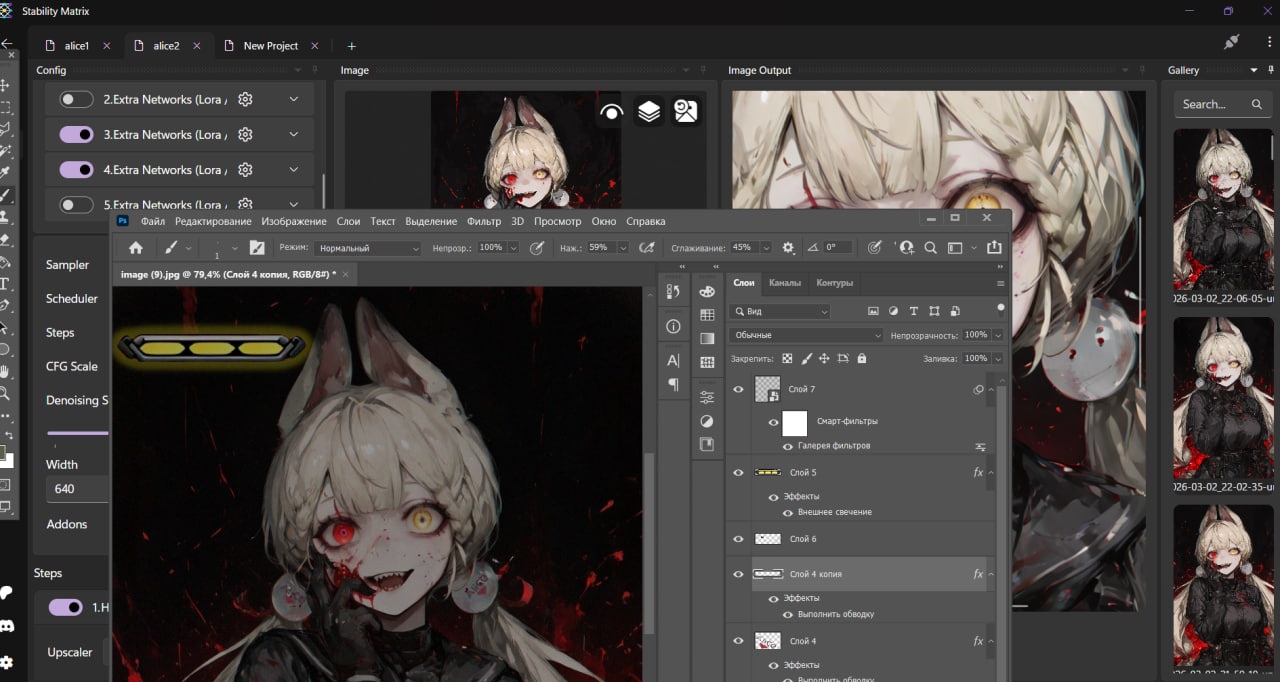Open the Фильтр menu
The width and height of the screenshot is (1280, 682).
(484, 221)
